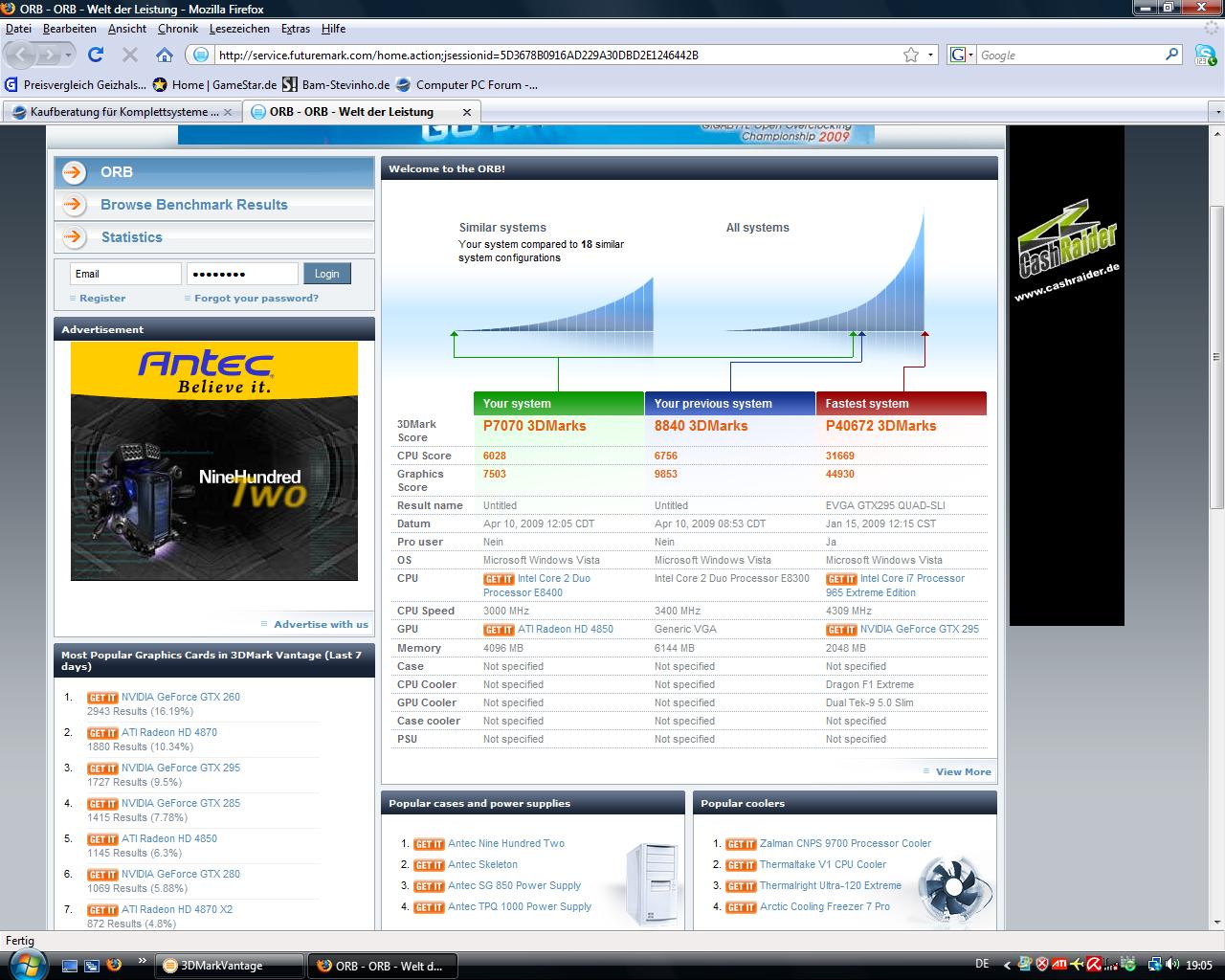Click GET IT icon beside Radeon HD 4850 in popular list

coord(102,839)
